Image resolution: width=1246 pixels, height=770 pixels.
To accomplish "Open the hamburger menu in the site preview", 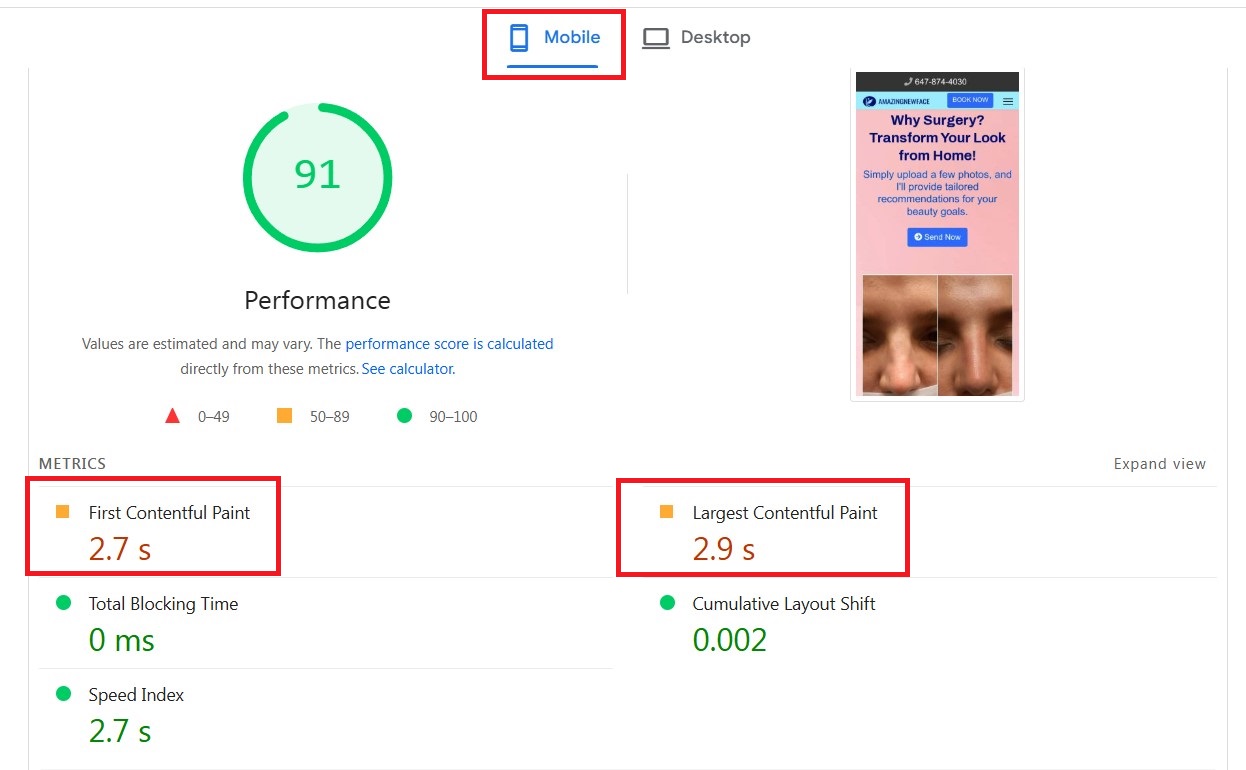I will click(x=1008, y=101).
